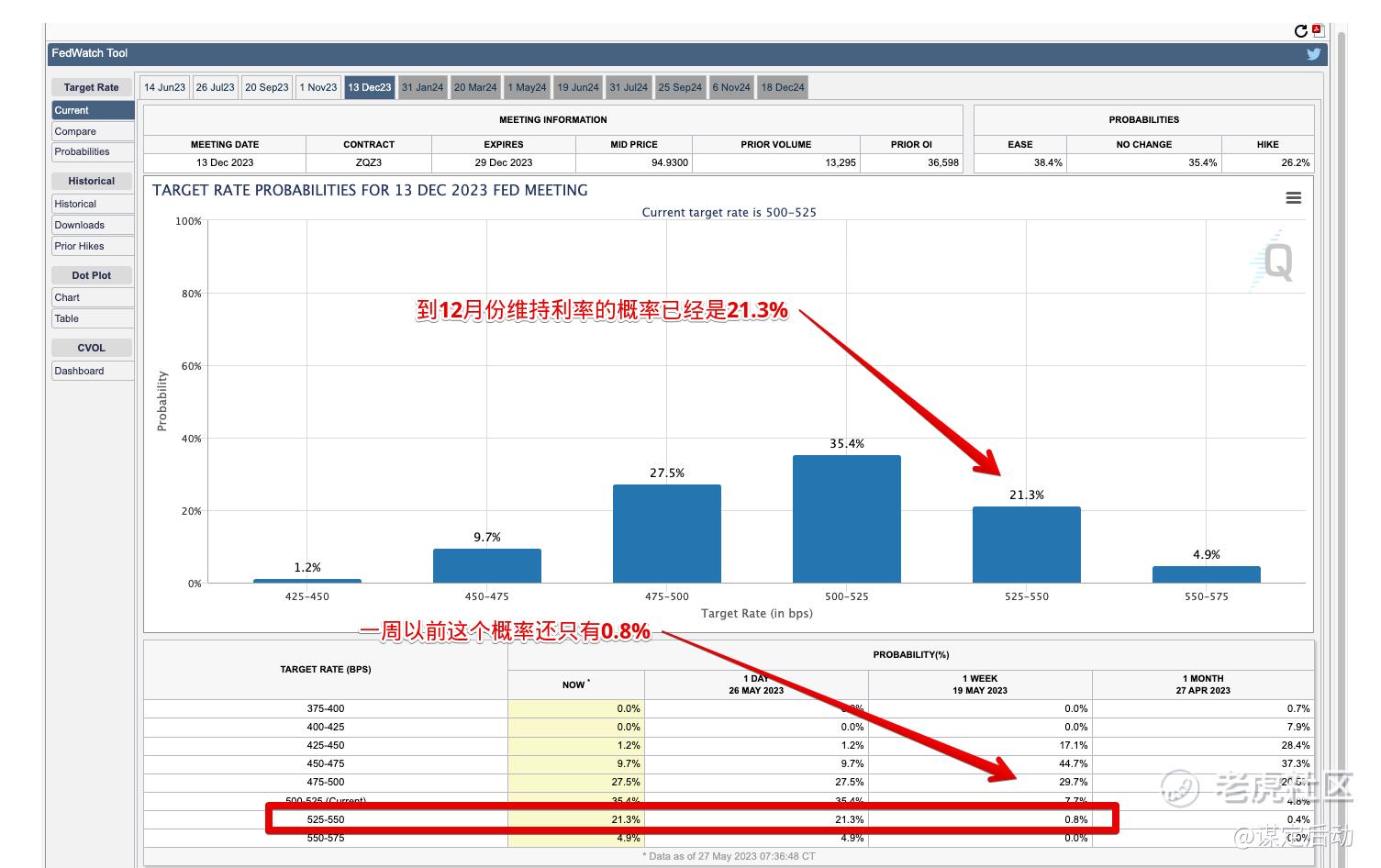The width and height of the screenshot is (1381, 868).
Task: Open Downloads in the sidebar
Action: click(x=93, y=225)
